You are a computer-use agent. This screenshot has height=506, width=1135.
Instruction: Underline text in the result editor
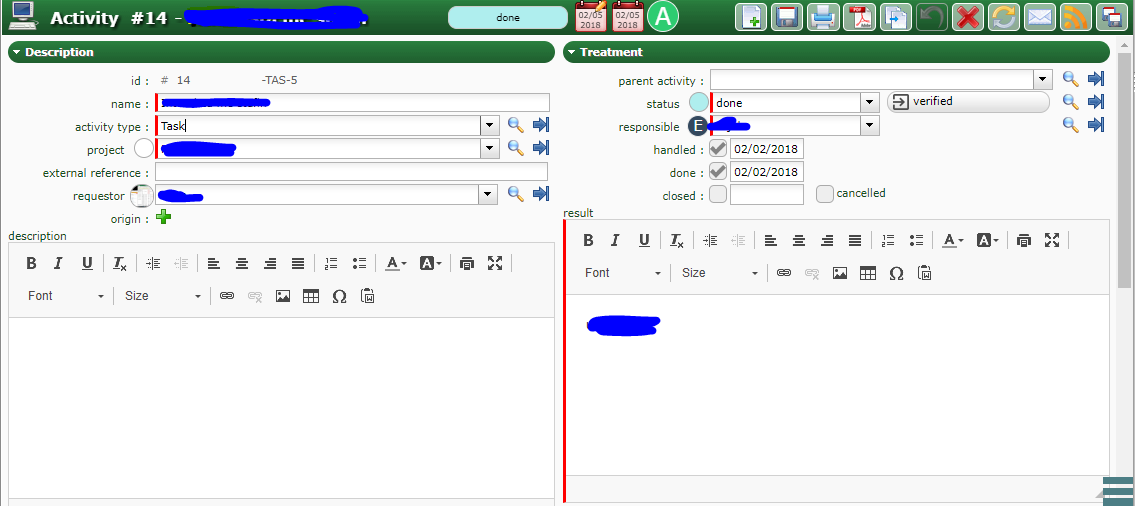point(644,240)
